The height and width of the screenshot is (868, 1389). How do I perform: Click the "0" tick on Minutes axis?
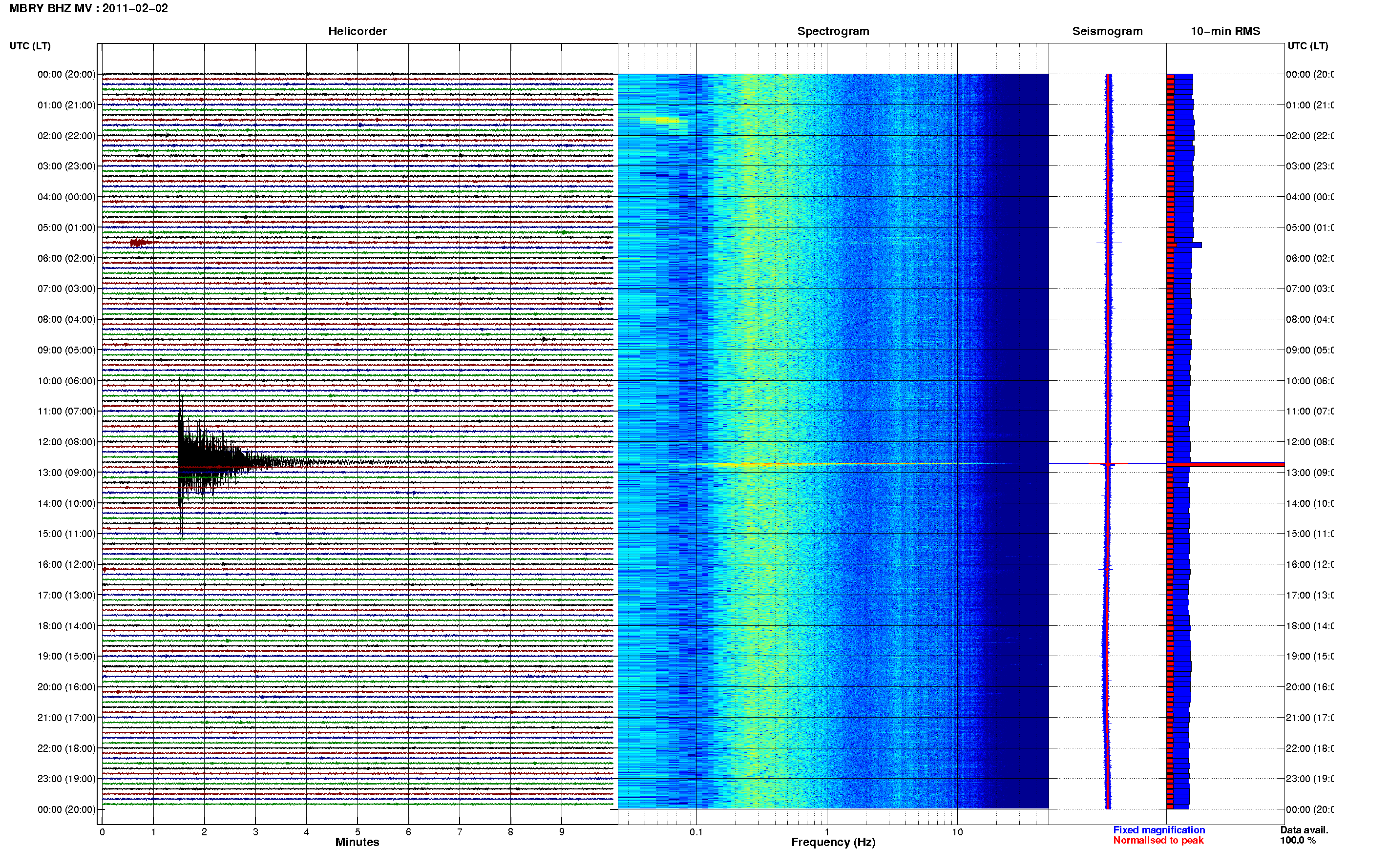tap(102, 832)
